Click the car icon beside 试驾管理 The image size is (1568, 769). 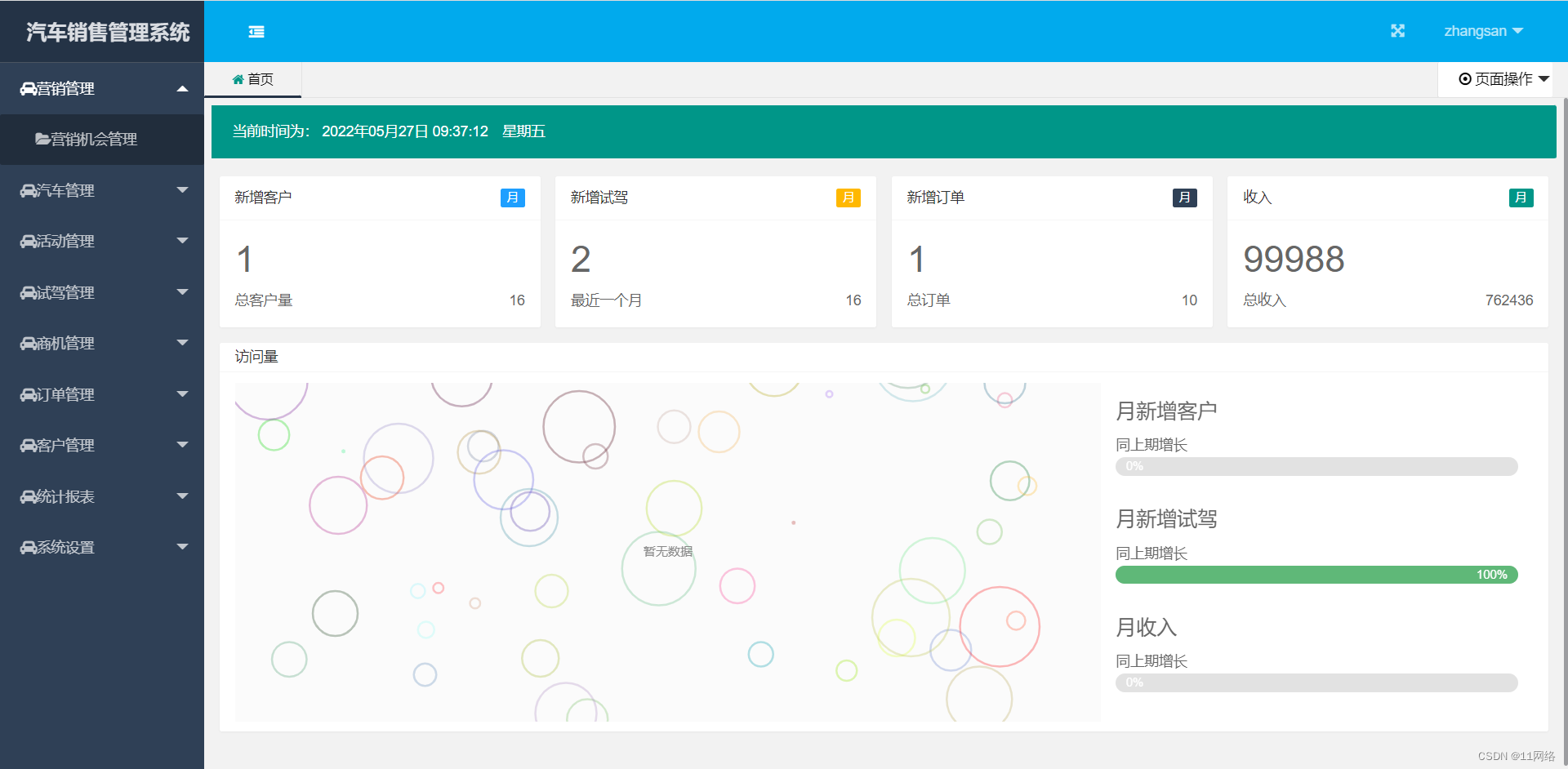[29, 293]
